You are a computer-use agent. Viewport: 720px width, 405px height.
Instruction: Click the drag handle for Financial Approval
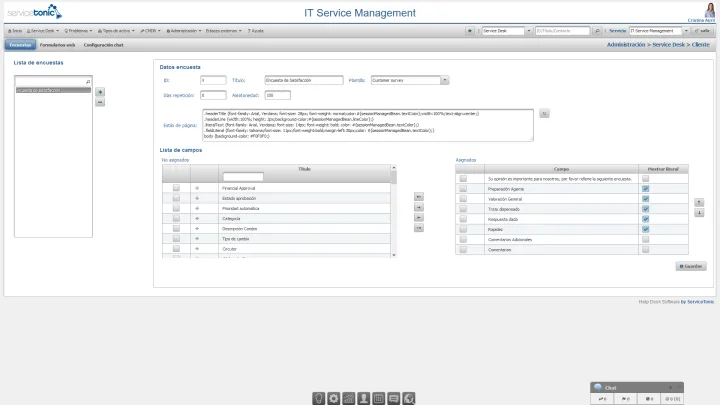pyautogui.click(x=197, y=188)
